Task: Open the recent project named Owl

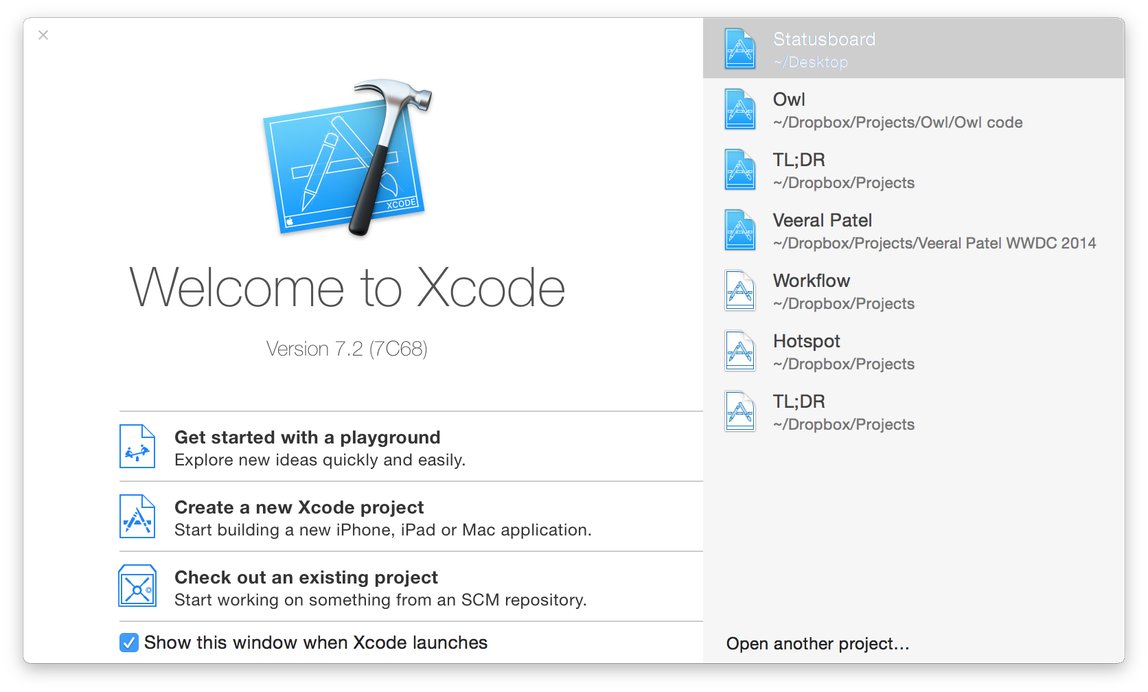Action: click(789, 100)
